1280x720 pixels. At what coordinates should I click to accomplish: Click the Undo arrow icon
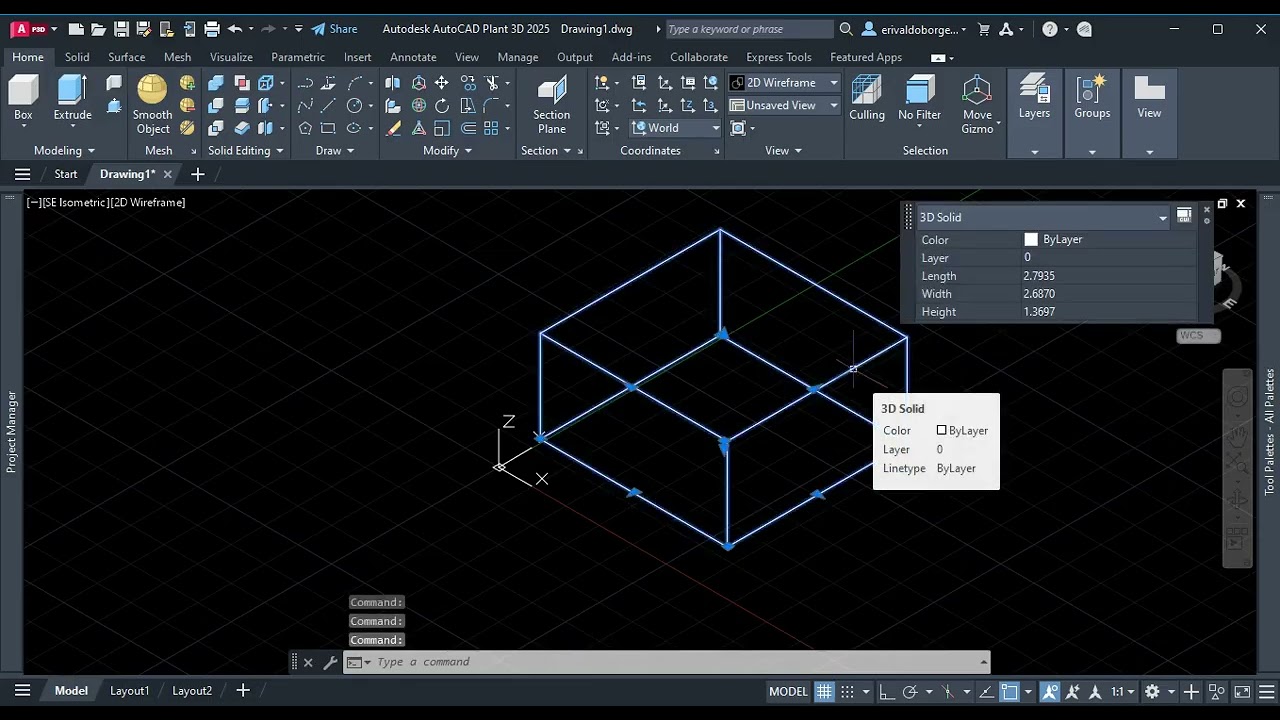point(235,29)
